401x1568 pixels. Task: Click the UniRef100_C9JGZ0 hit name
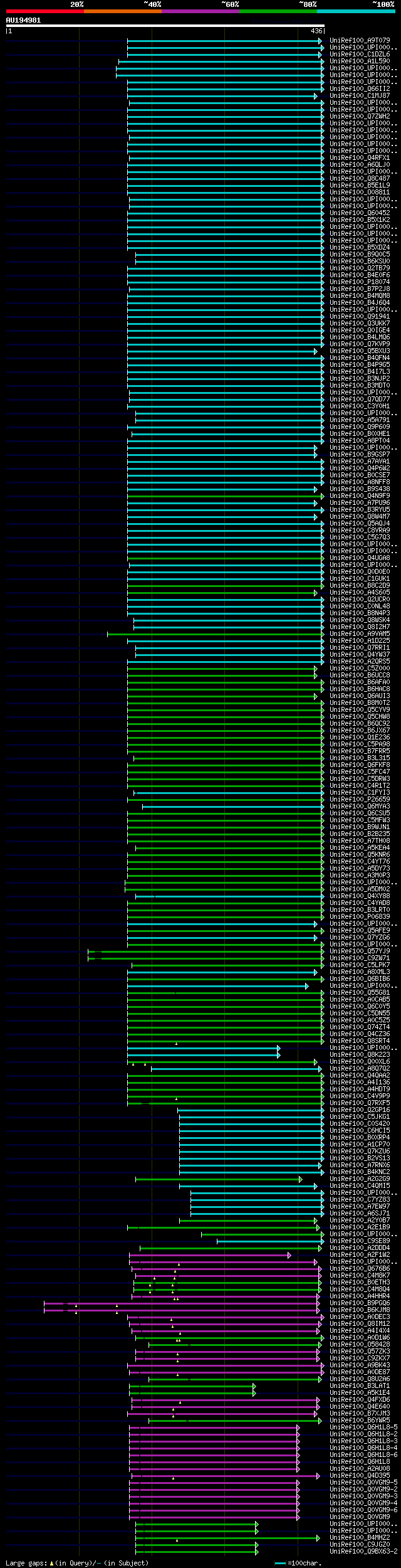(360, 1545)
